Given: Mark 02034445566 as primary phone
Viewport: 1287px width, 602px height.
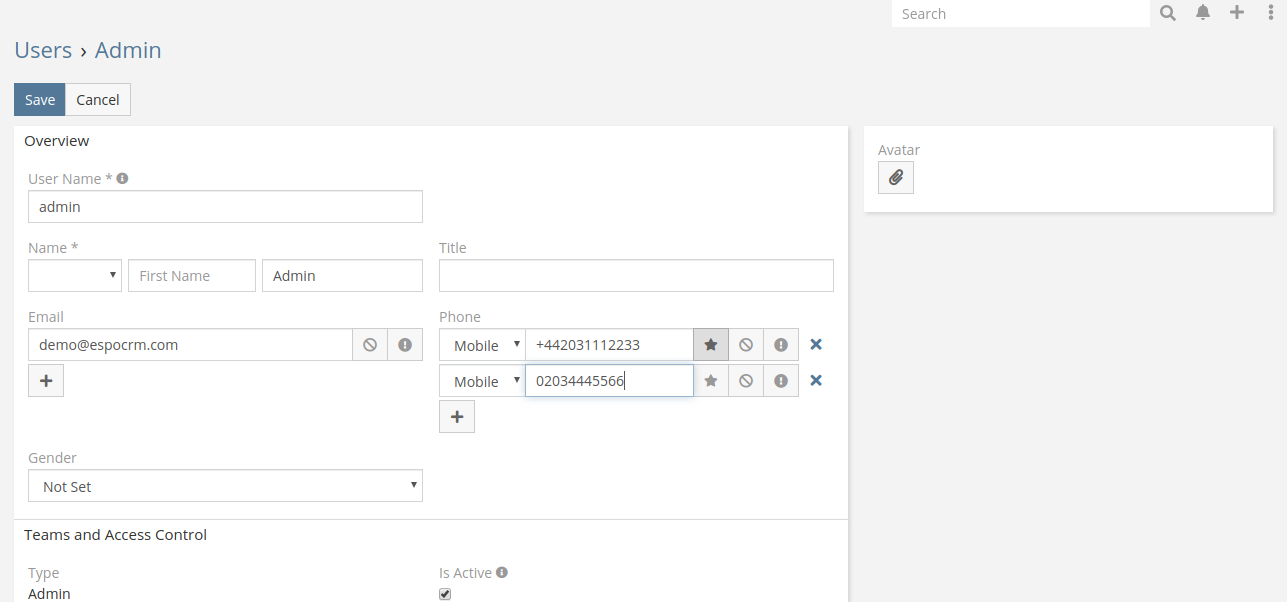Looking at the screenshot, I should tap(711, 381).
